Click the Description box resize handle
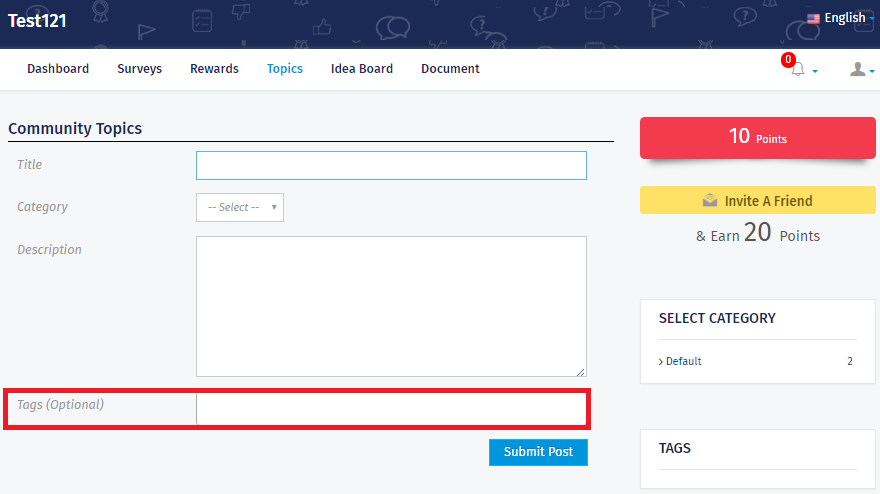 point(581,371)
